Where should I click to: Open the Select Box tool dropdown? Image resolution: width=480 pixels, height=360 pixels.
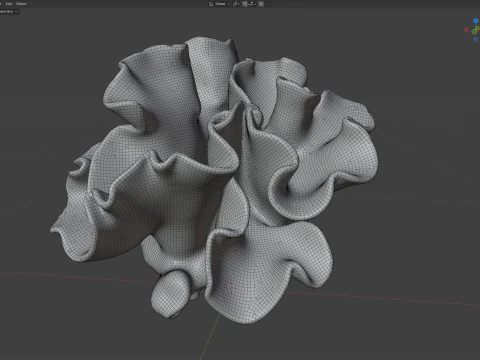coord(9,11)
